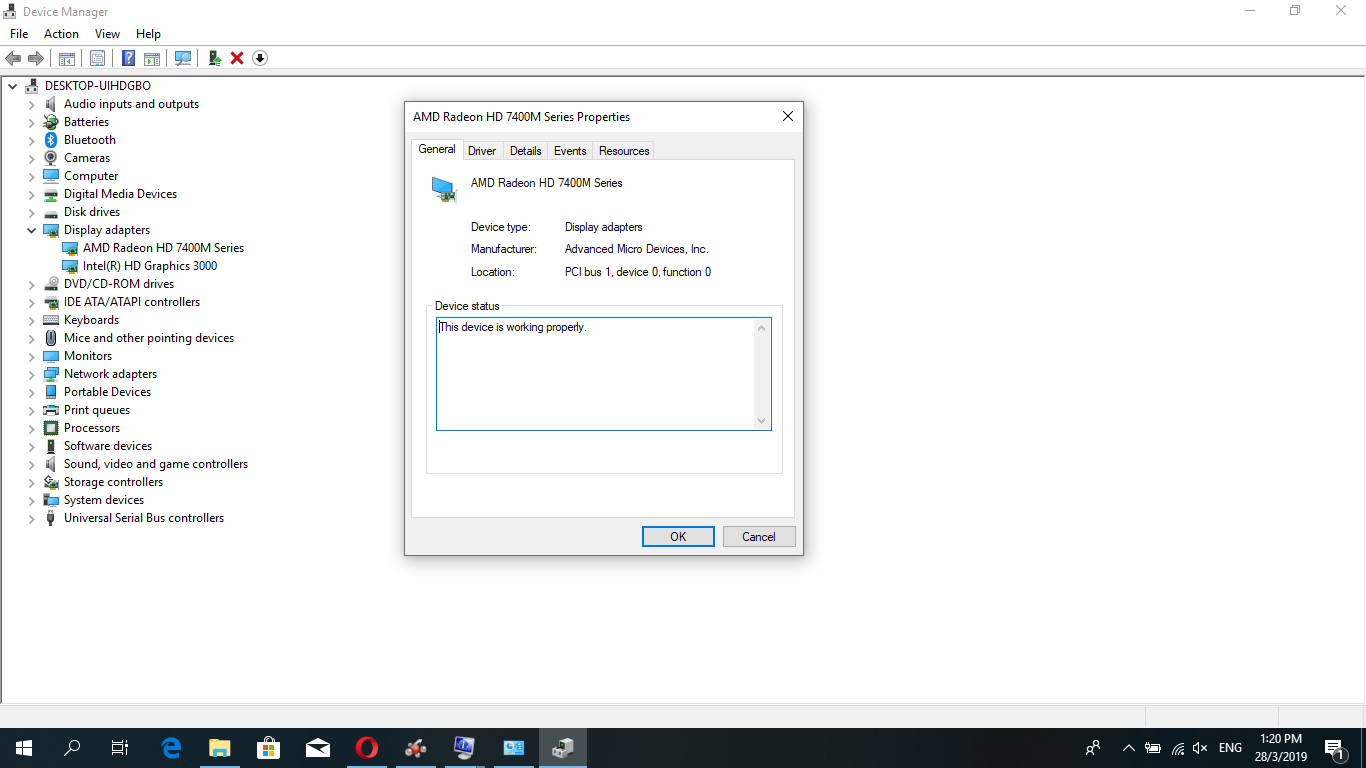
Task: Select IDE ATA/ATAPI controllers
Action: tap(132, 302)
